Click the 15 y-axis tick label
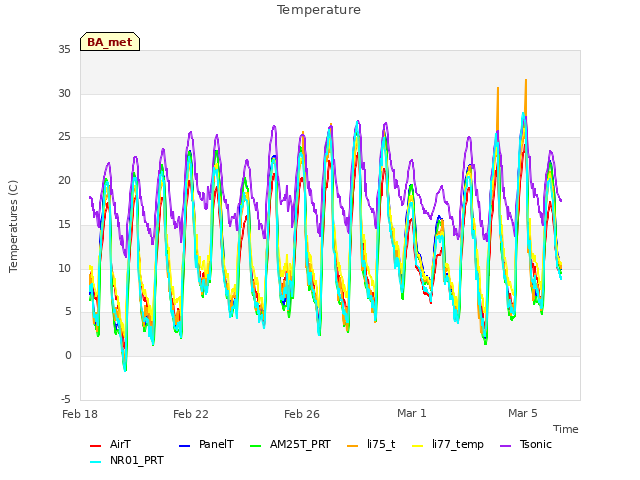The width and height of the screenshot is (640, 480). [64, 225]
